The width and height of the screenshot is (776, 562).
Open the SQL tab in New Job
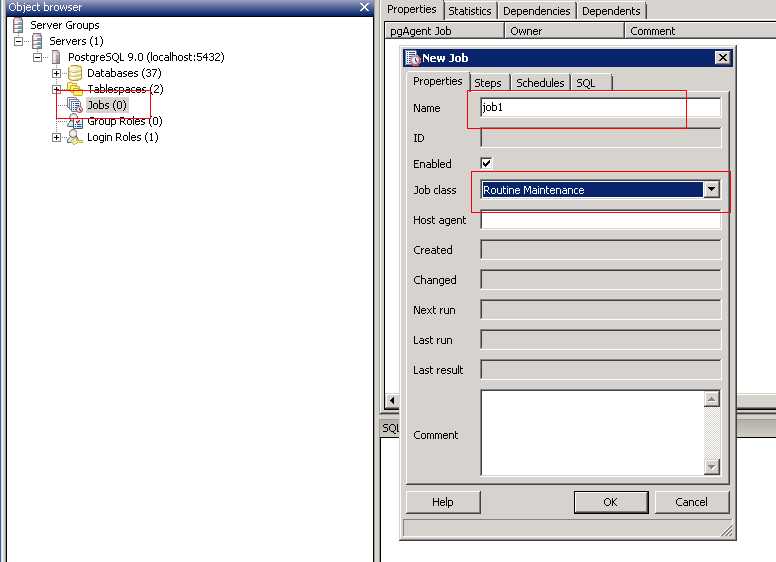point(591,83)
